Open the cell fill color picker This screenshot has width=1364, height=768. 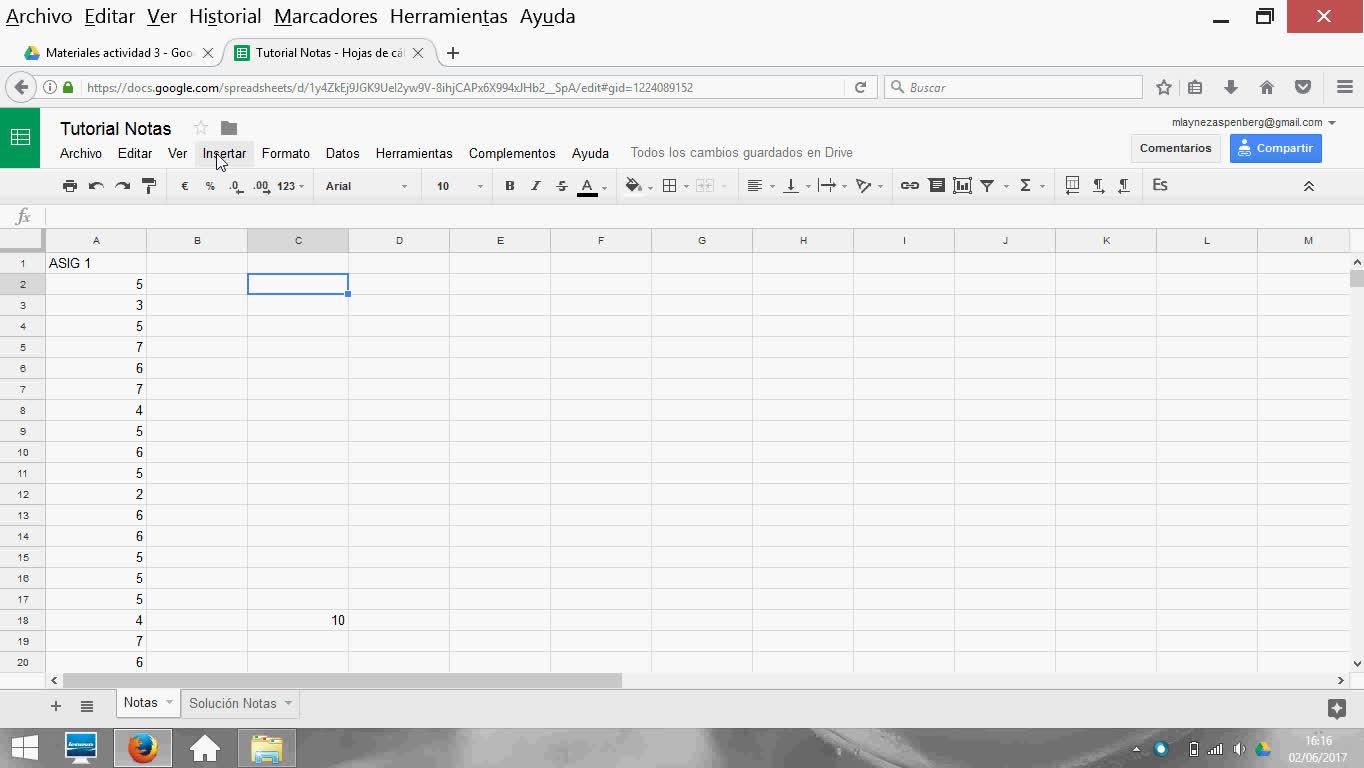coord(638,186)
